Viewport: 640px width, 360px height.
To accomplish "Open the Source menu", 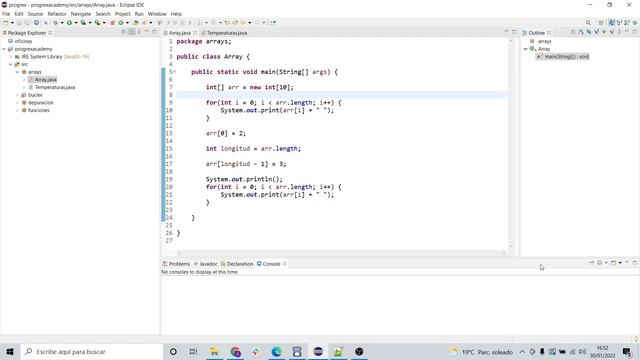I will coord(35,14).
